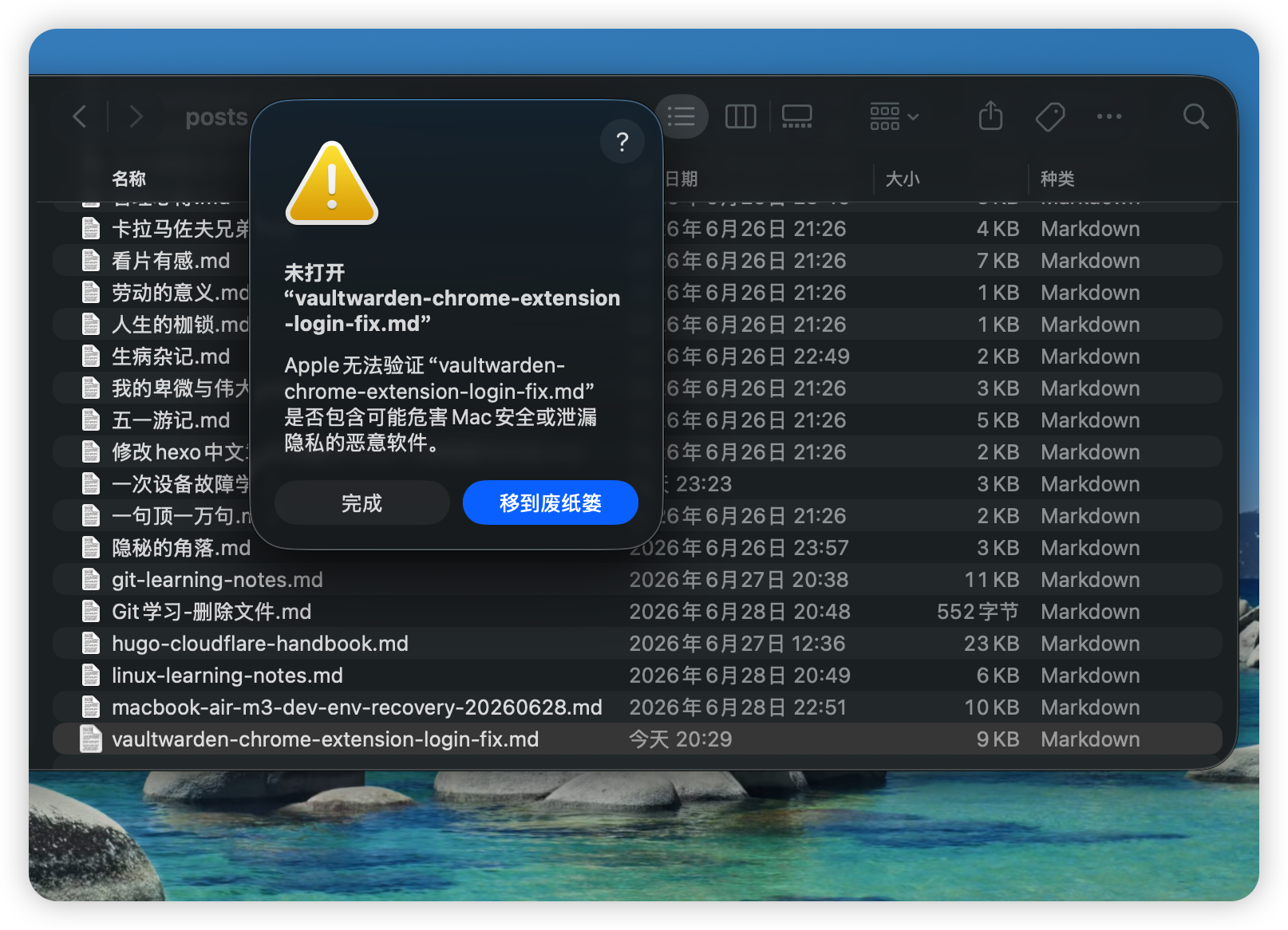Select file 五一游记.md
Viewport: 1288px width, 930px height.
click(x=171, y=420)
